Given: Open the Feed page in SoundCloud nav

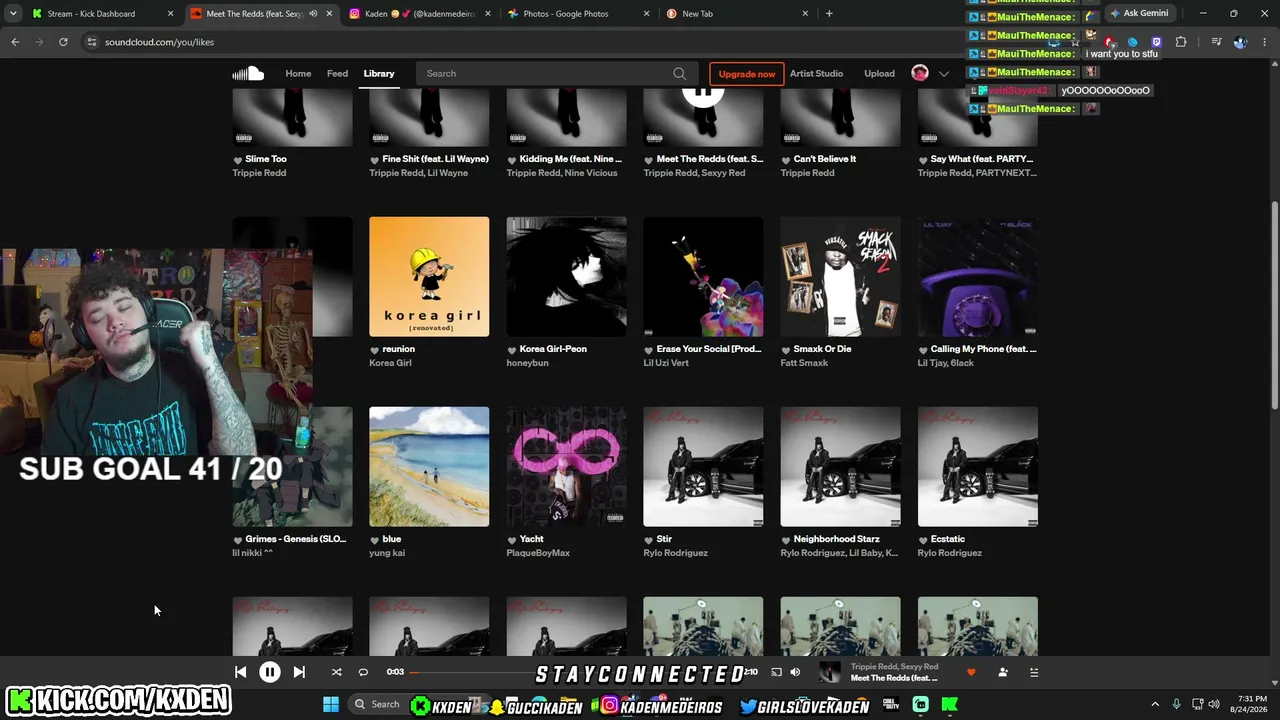Looking at the screenshot, I should (x=338, y=73).
